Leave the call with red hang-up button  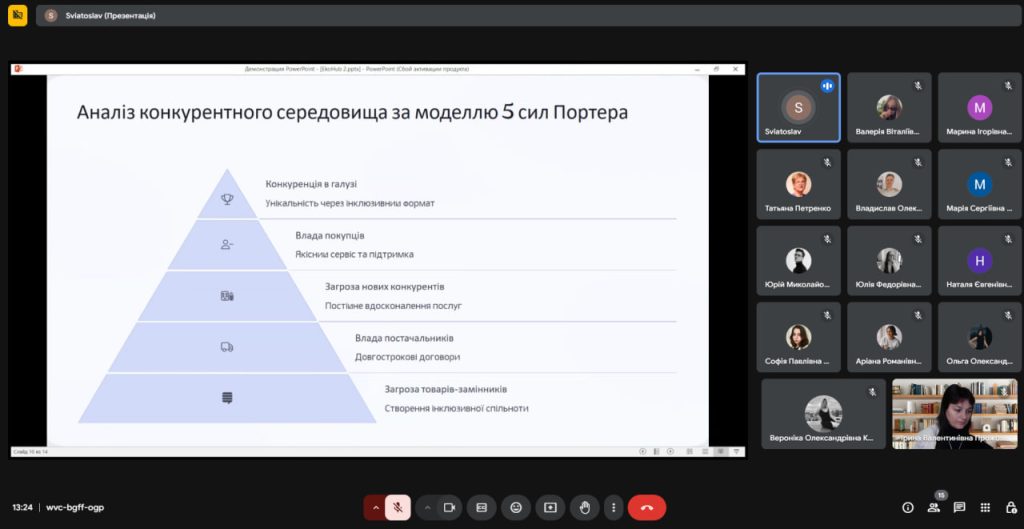click(647, 507)
